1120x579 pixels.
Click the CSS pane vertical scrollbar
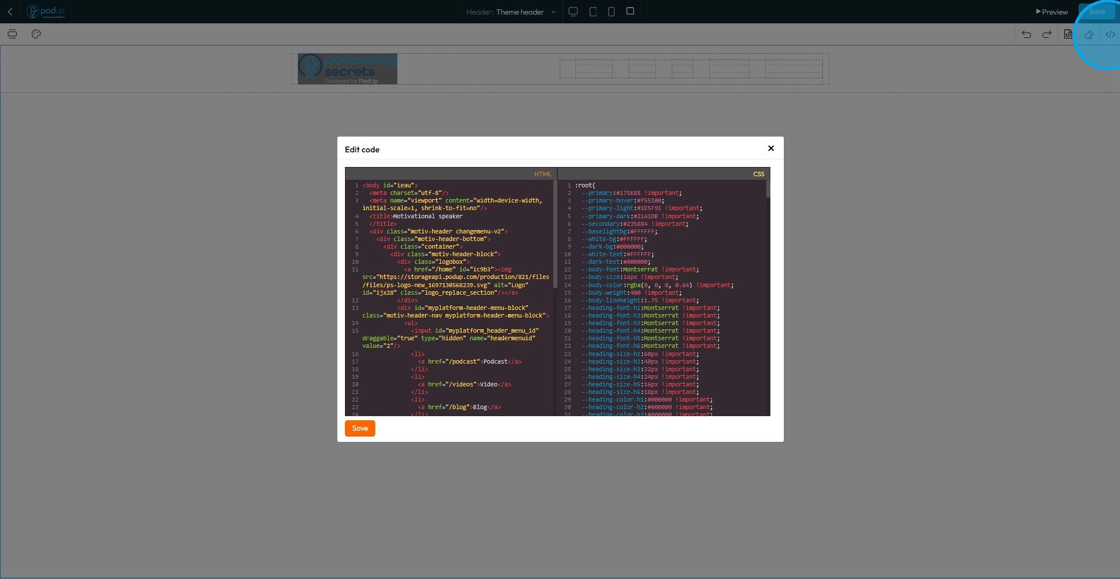click(x=768, y=190)
